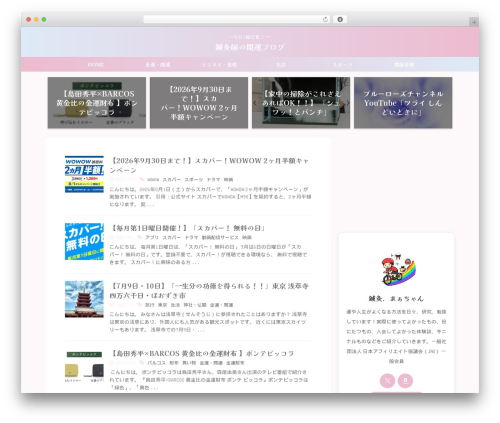This screenshot has height=423, width=500.
Task: Select 神社・仏閣 tag in 浅草寺 article
Action: click(195, 305)
